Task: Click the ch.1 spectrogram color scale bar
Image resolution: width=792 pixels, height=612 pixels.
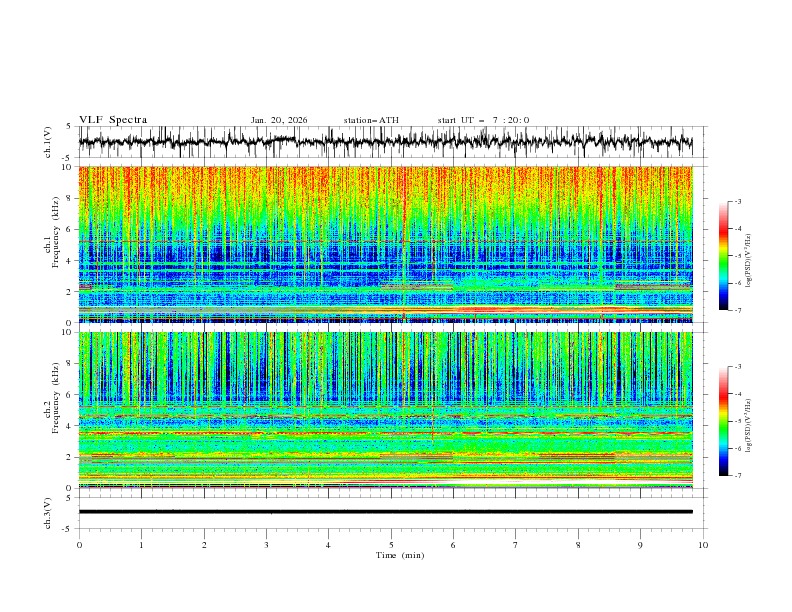Action: click(723, 256)
